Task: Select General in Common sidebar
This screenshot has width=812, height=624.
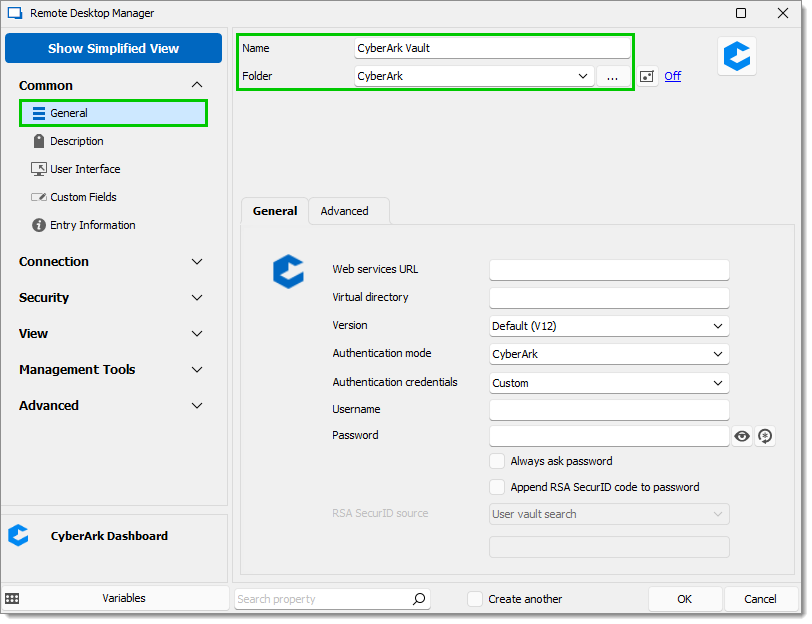Action: [113, 113]
